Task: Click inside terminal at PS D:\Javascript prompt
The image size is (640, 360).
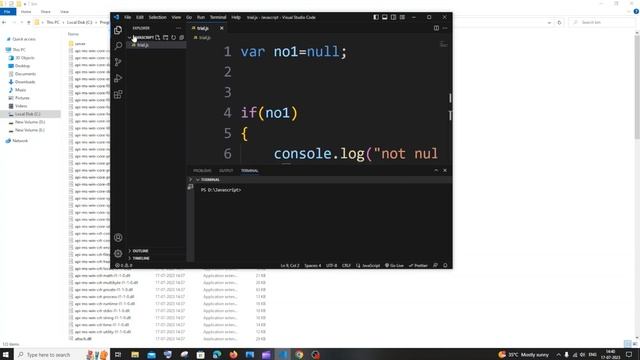Action: 221,190
